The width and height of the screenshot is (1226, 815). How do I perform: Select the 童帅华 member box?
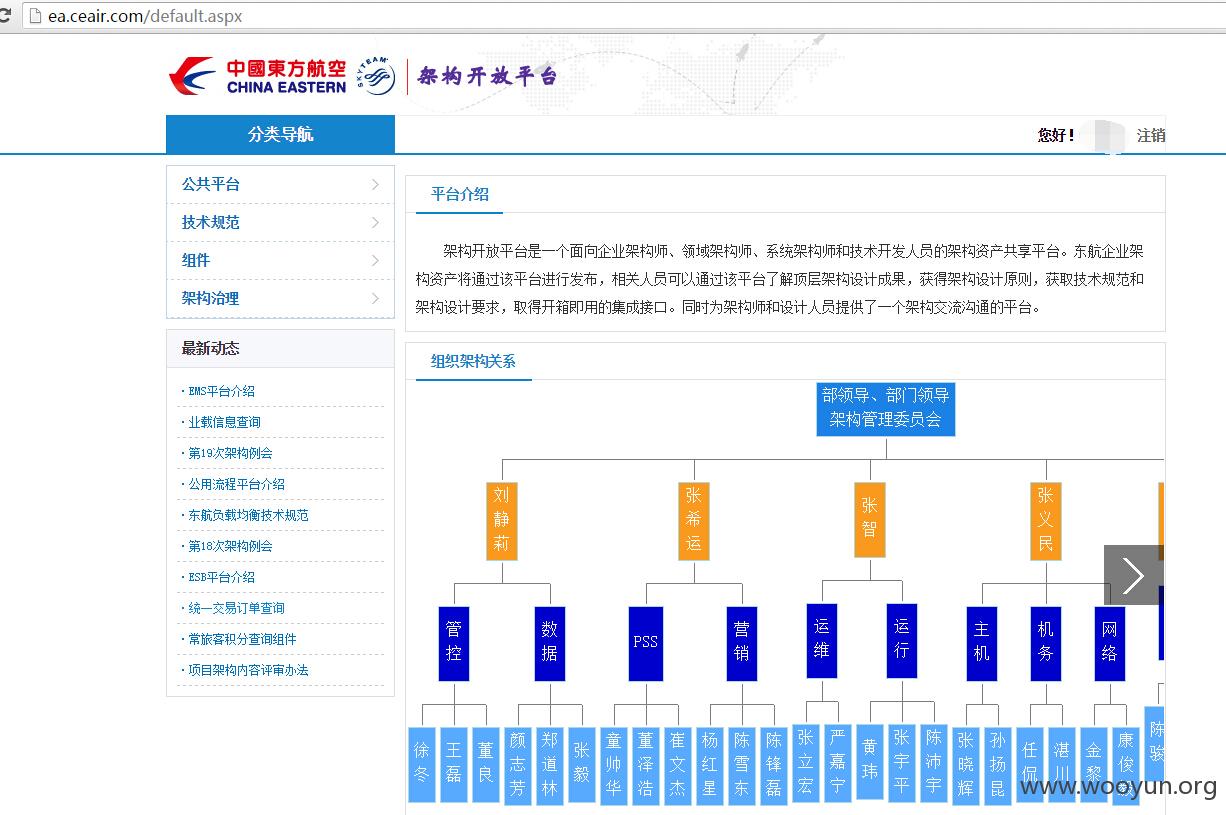[614, 766]
